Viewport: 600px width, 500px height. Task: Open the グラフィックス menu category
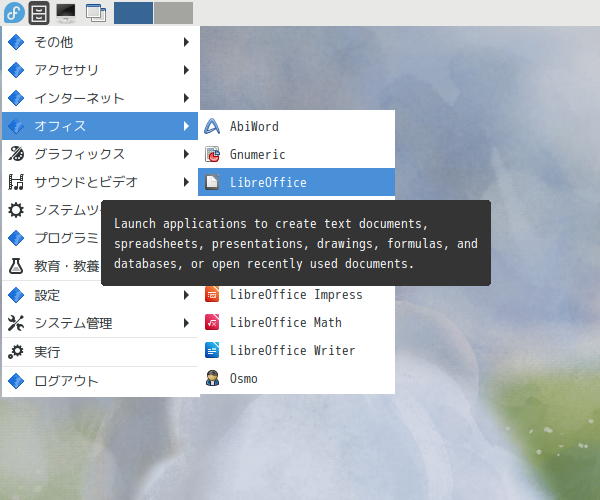pyautogui.click(x=100, y=154)
